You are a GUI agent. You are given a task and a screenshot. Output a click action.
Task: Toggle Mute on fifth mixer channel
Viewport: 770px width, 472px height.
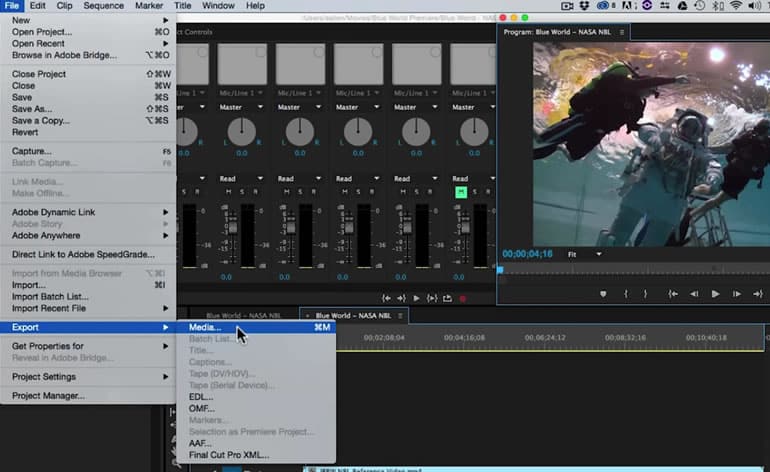[403, 192]
